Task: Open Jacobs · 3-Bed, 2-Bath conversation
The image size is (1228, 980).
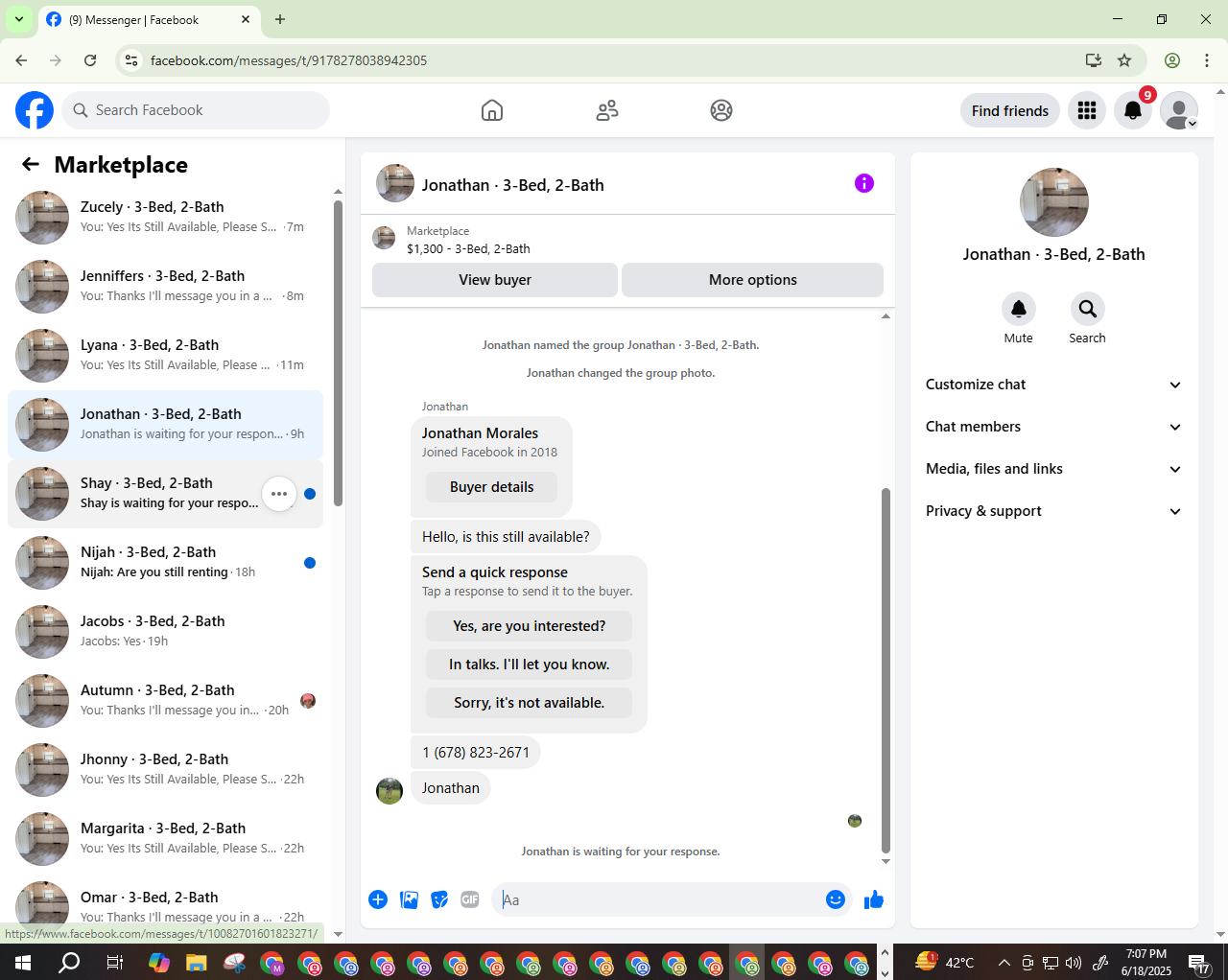Action: click(x=165, y=632)
